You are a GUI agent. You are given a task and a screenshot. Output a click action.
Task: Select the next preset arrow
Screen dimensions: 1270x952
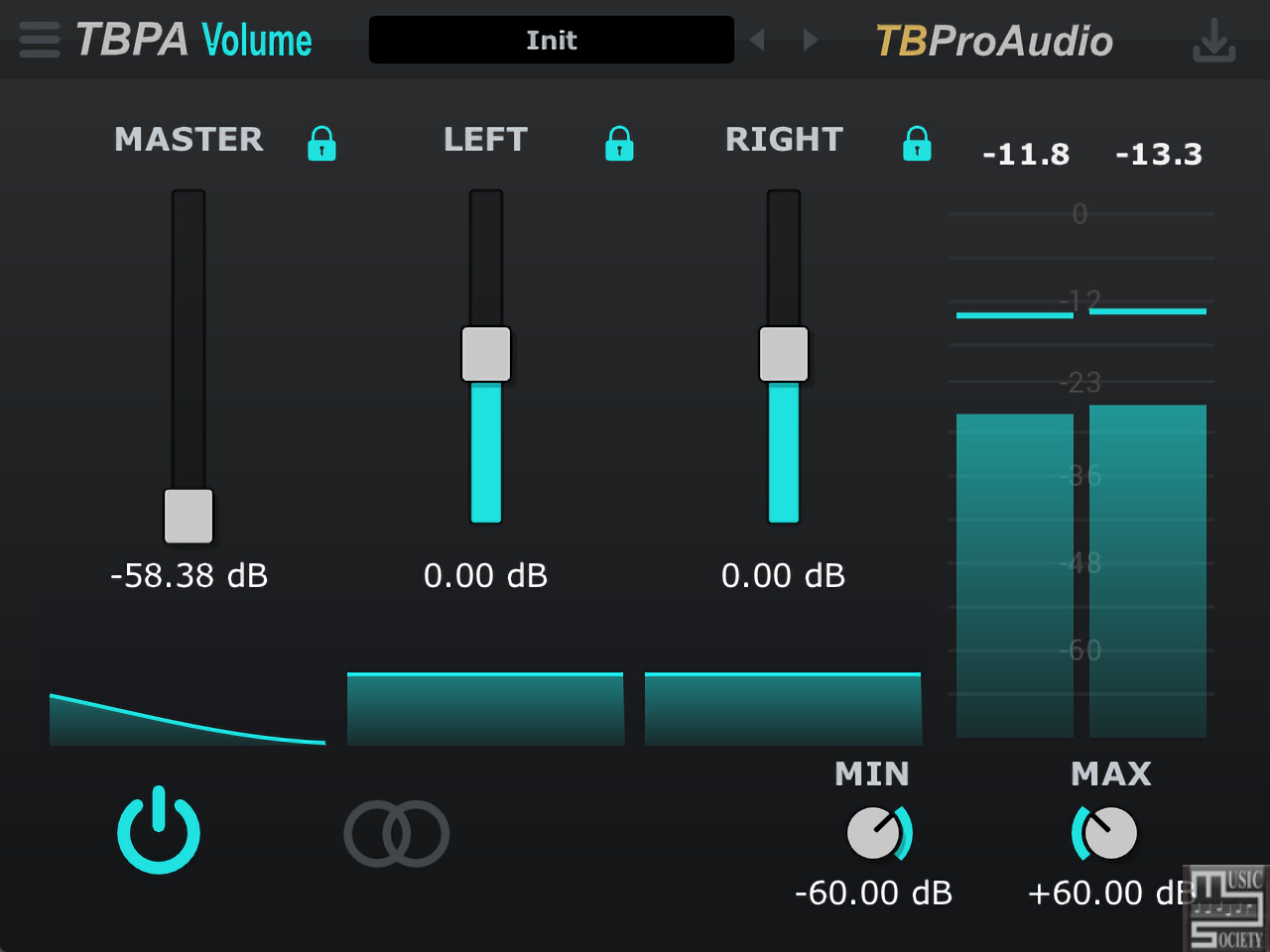(811, 40)
